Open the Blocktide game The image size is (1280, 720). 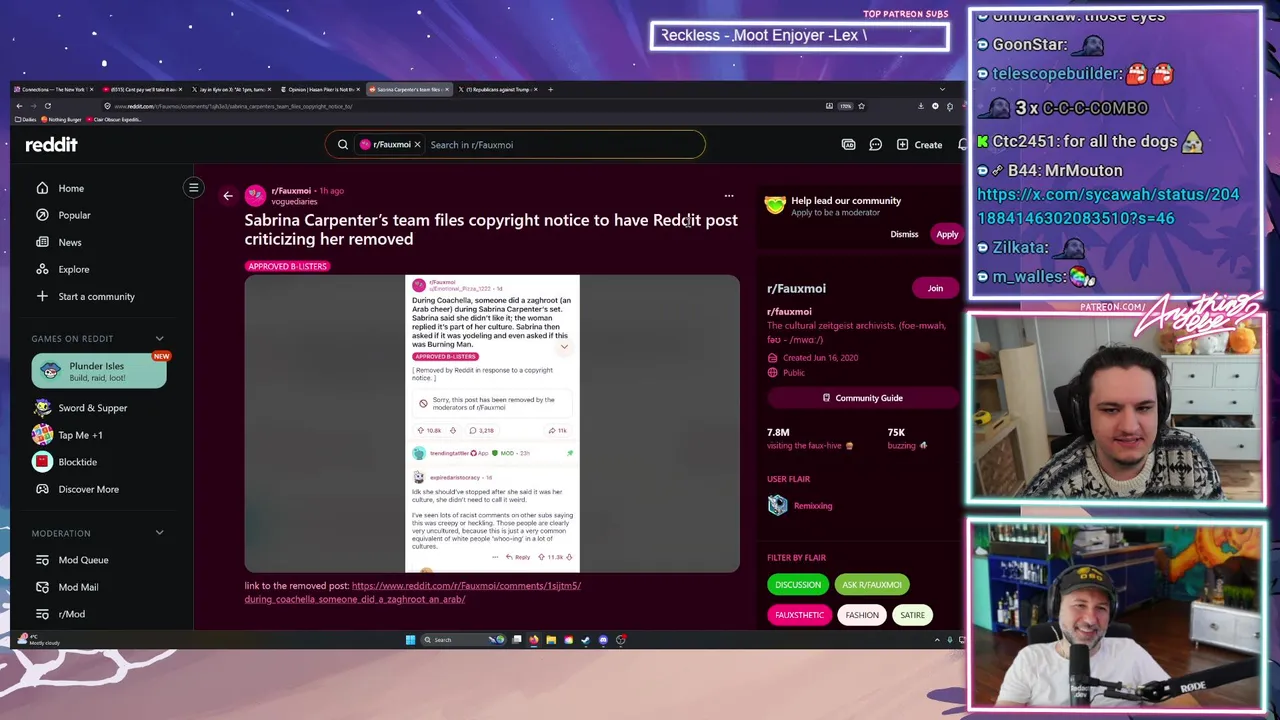click(65, 462)
